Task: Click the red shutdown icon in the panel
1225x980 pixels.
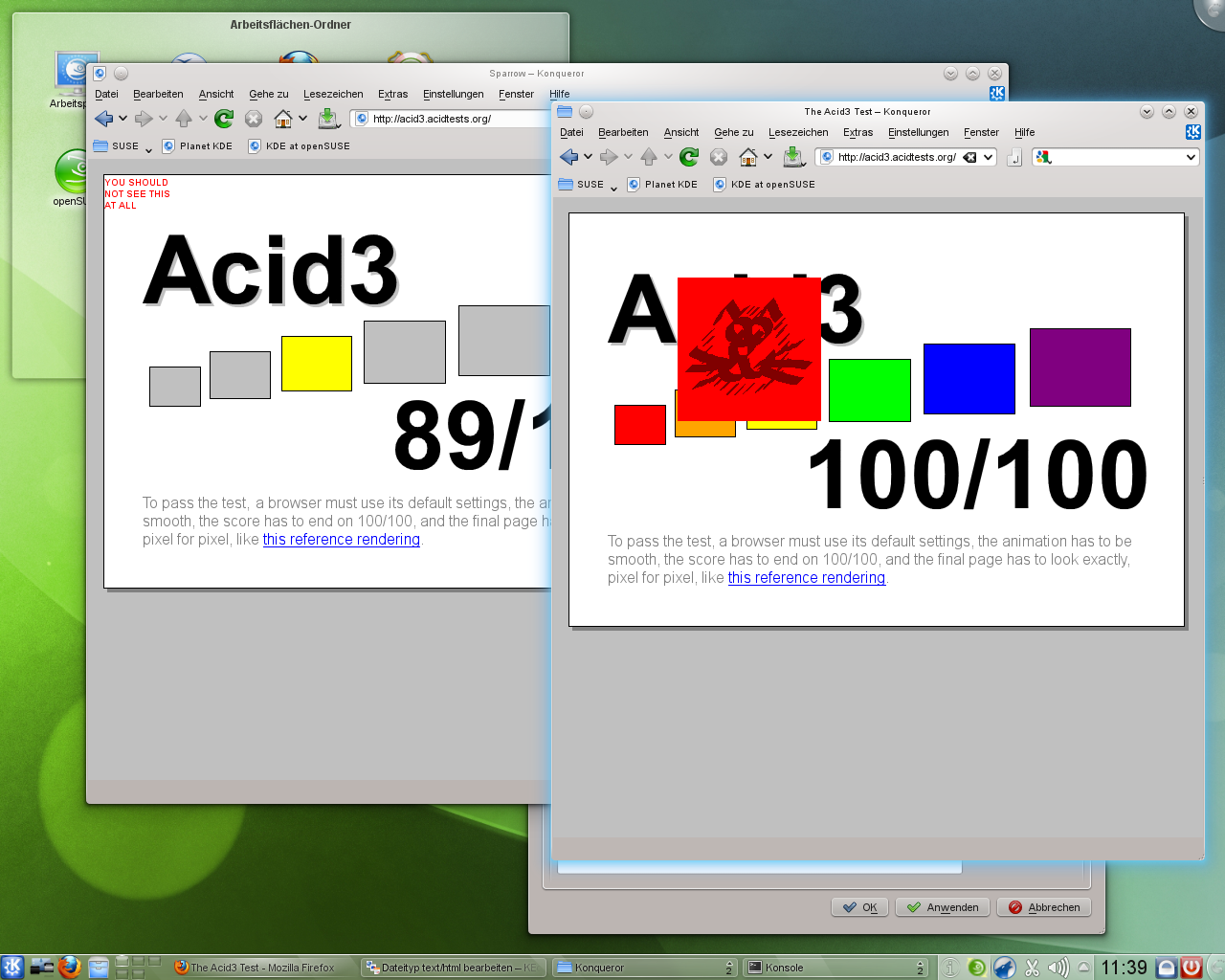Action: pyautogui.click(x=1192, y=967)
